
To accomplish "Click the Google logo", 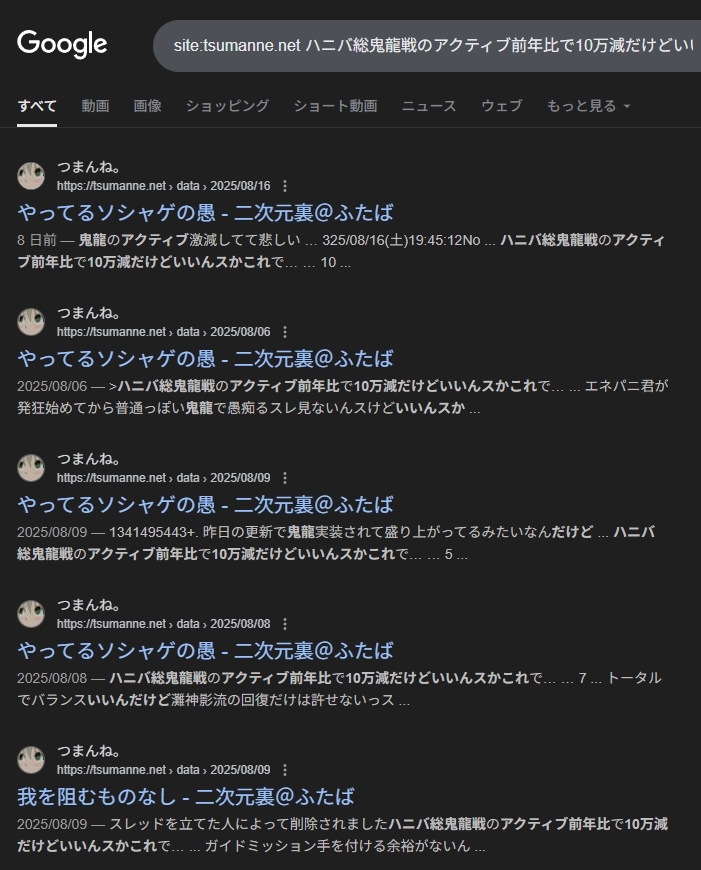I will click(x=62, y=44).
